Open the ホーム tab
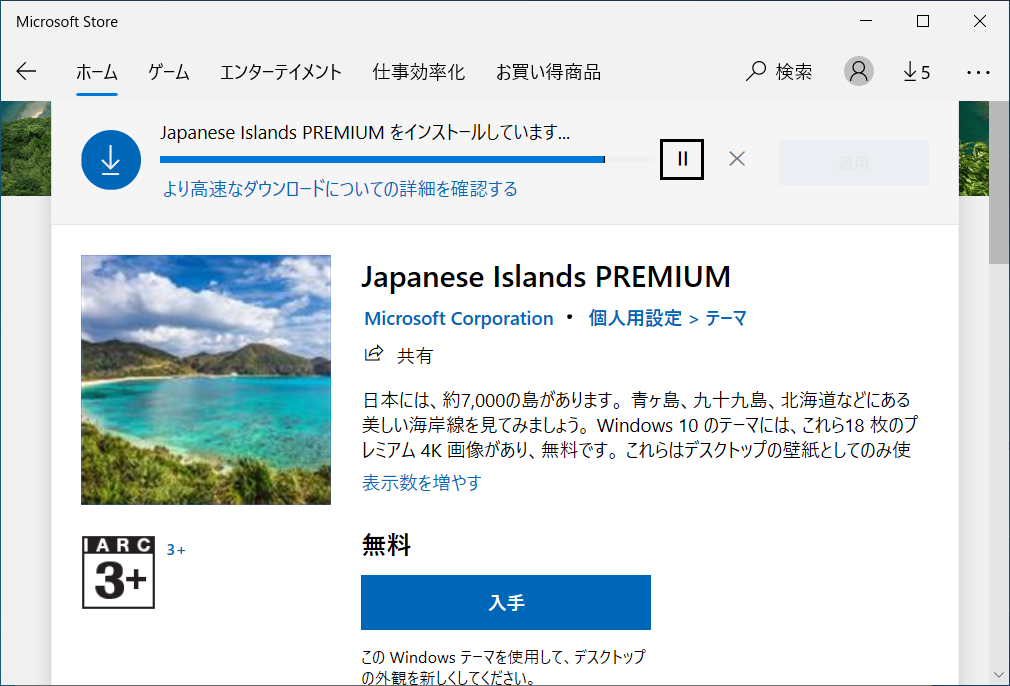Viewport: 1010px width, 686px height. [x=97, y=71]
